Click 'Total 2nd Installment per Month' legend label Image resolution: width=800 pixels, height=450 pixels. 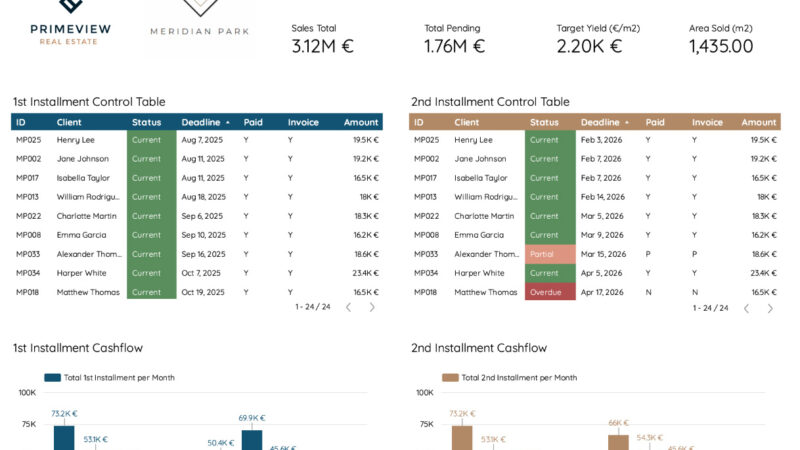(x=519, y=378)
